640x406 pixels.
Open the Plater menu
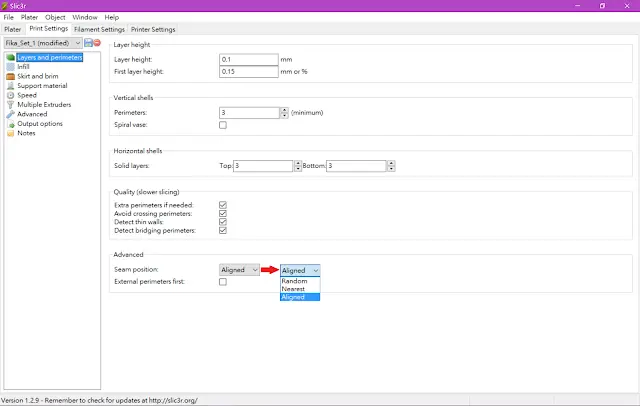pos(29,17)
